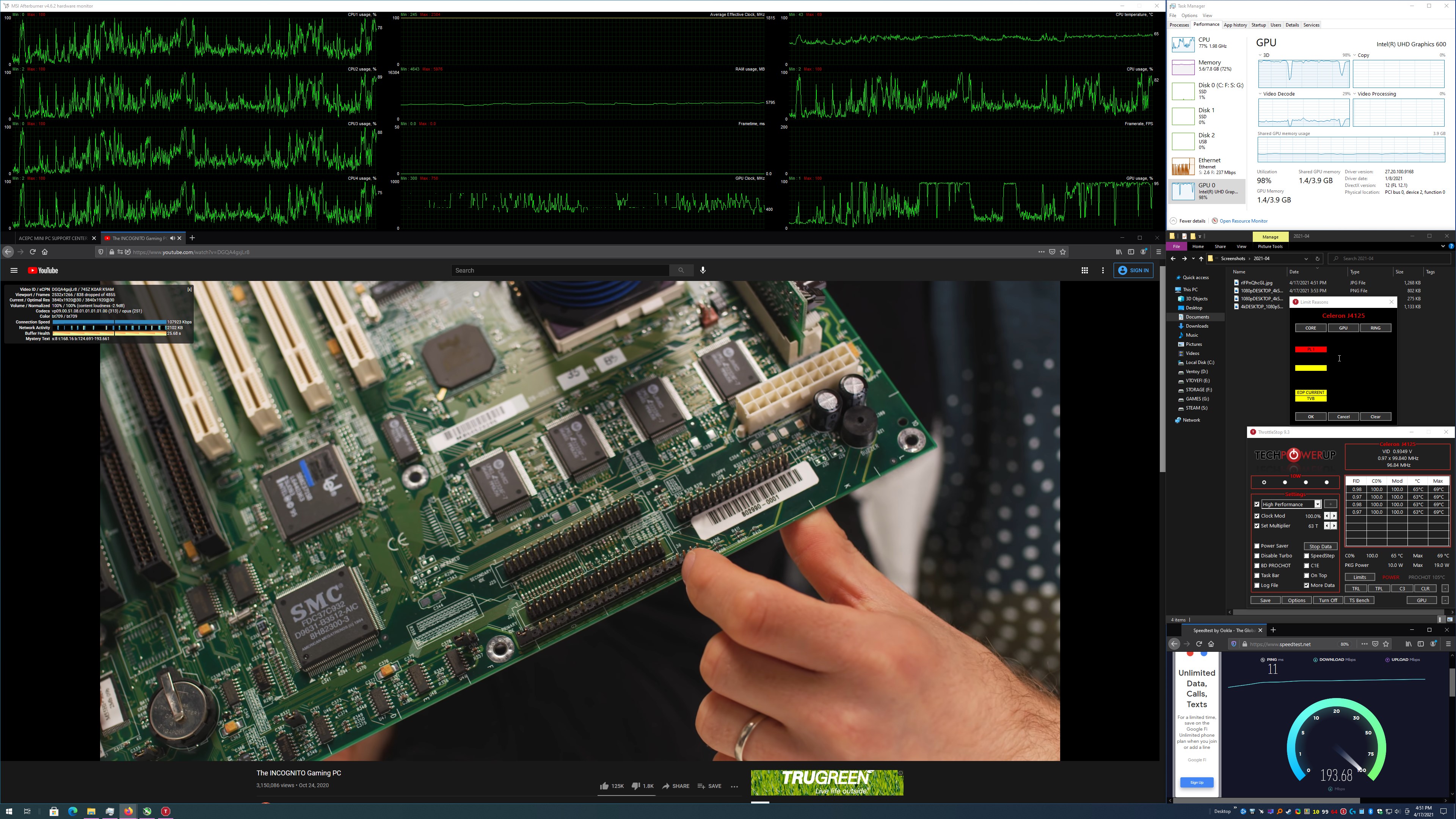Viewport: 1456px width, 819px height.
Task: Expand File Explorer address bar history dropdown
Action: (x=1305, y=259)
